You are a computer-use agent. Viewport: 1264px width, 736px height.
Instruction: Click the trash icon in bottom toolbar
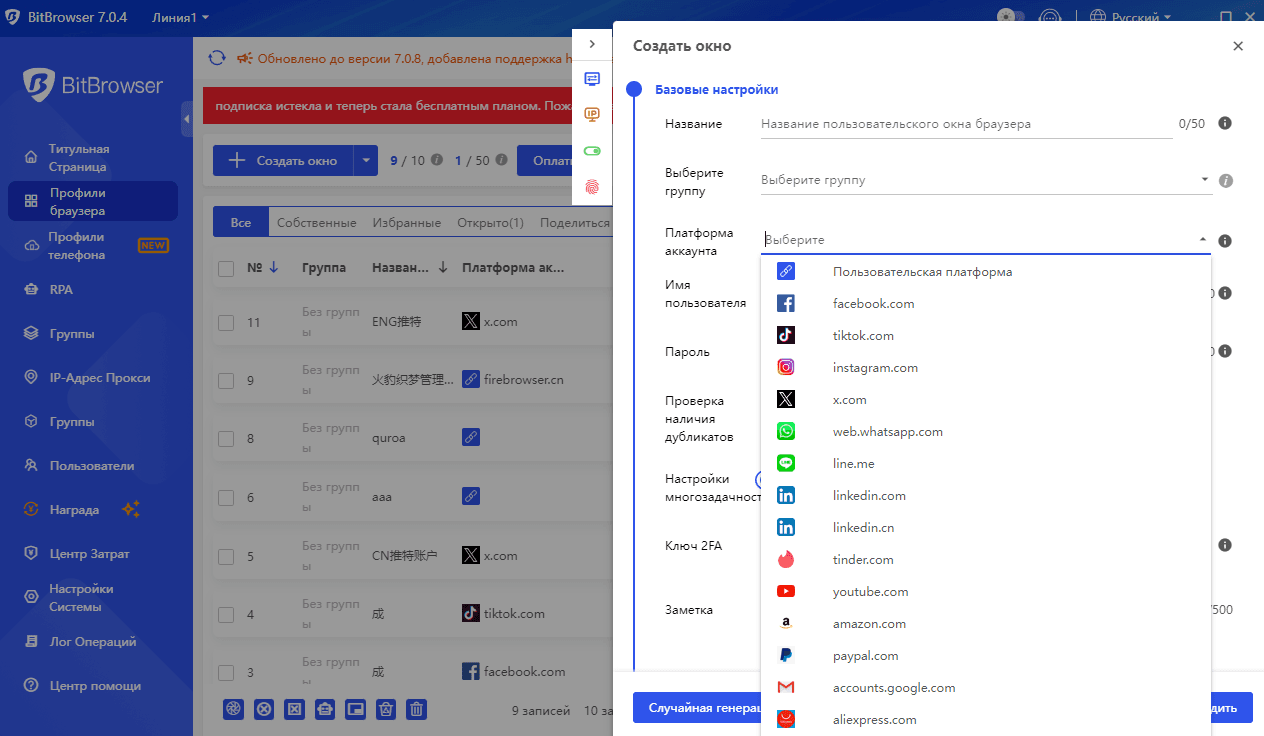417,709
